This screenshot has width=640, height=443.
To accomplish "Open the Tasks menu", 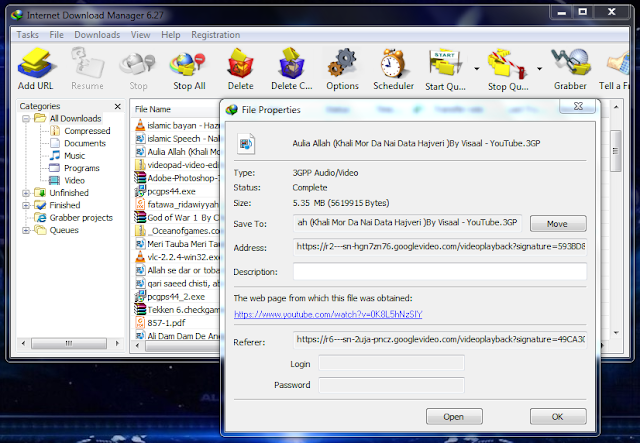I will pyautogui.click(x=27, y=35).
